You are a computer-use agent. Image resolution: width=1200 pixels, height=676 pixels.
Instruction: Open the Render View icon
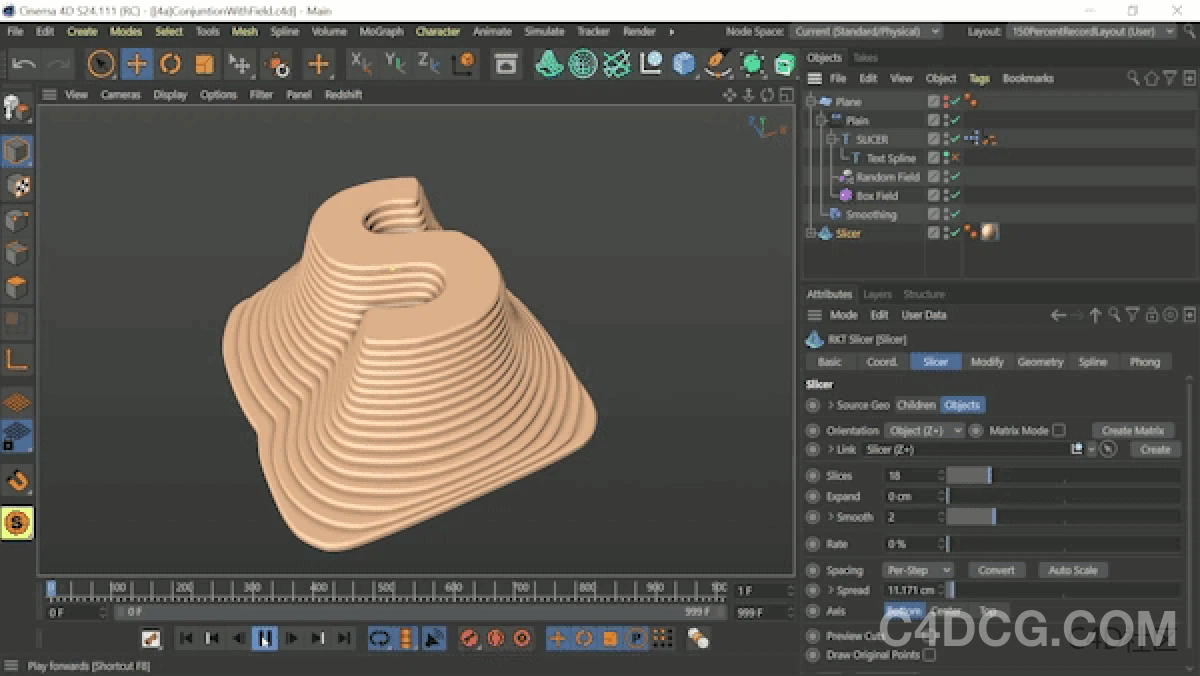click(506, 64)
